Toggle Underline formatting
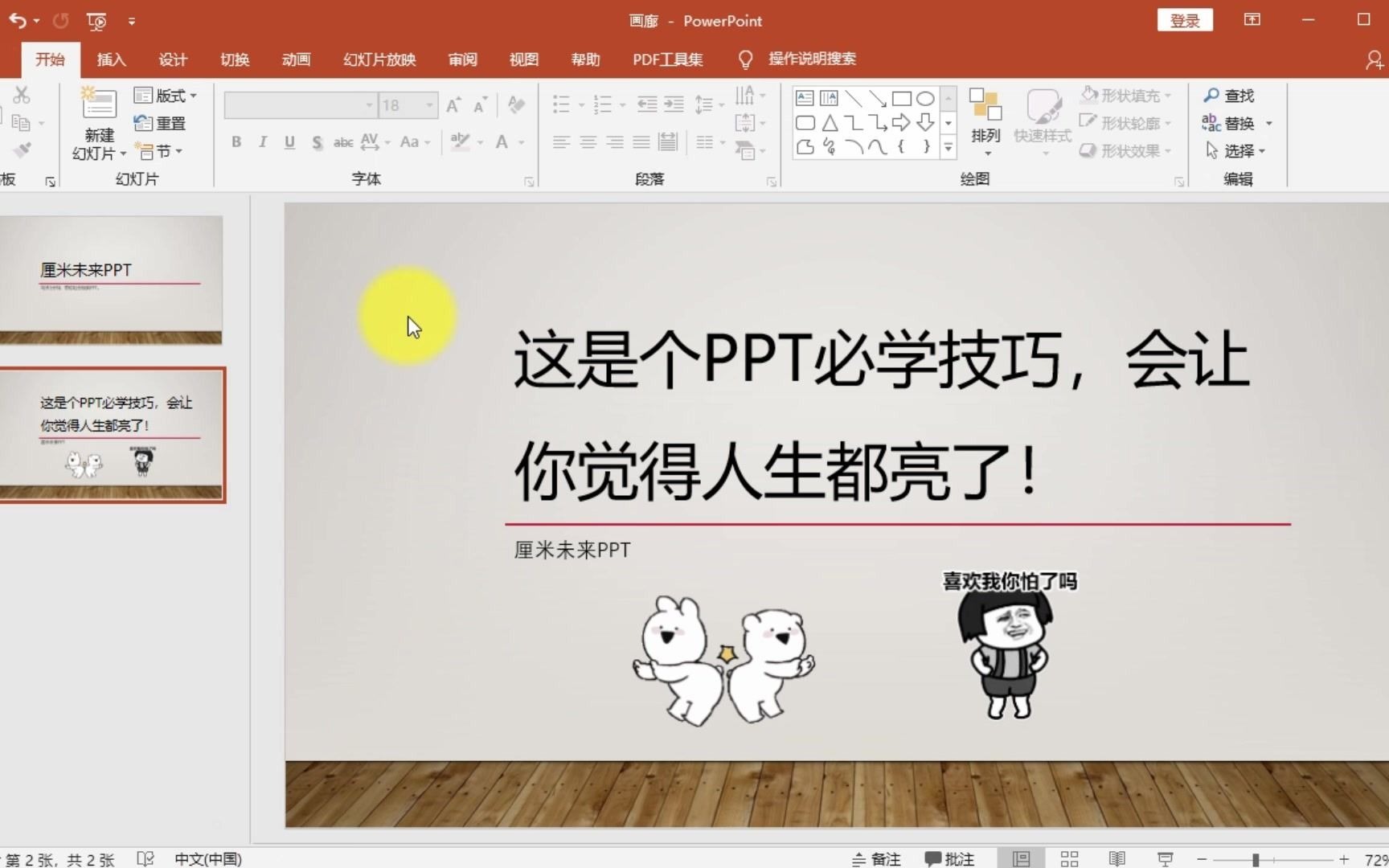Viewport: 1389px width, 868px height. (x=289, y=142)
